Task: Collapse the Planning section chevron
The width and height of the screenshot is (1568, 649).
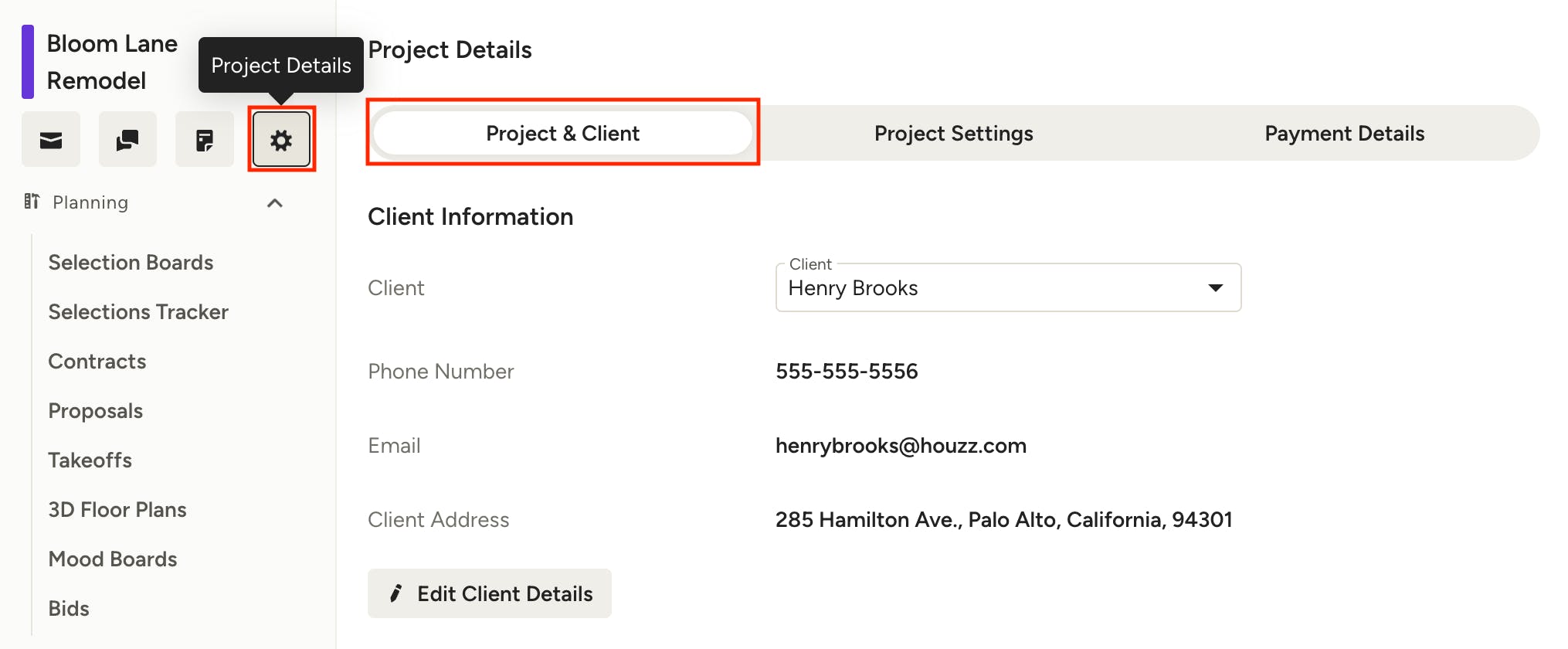Action: tap(275, 203)
